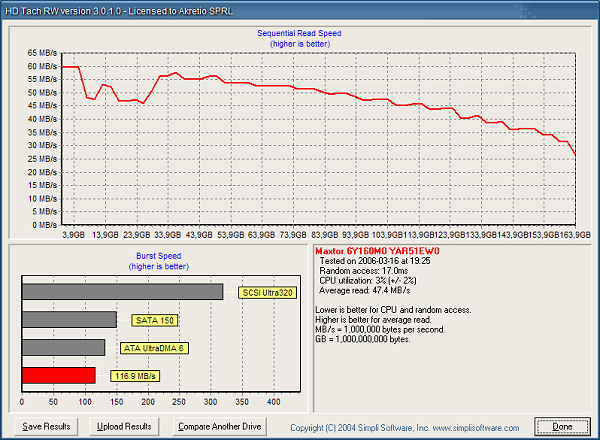Click the gray SCSI Ultra320 bar

coord(122,292)
